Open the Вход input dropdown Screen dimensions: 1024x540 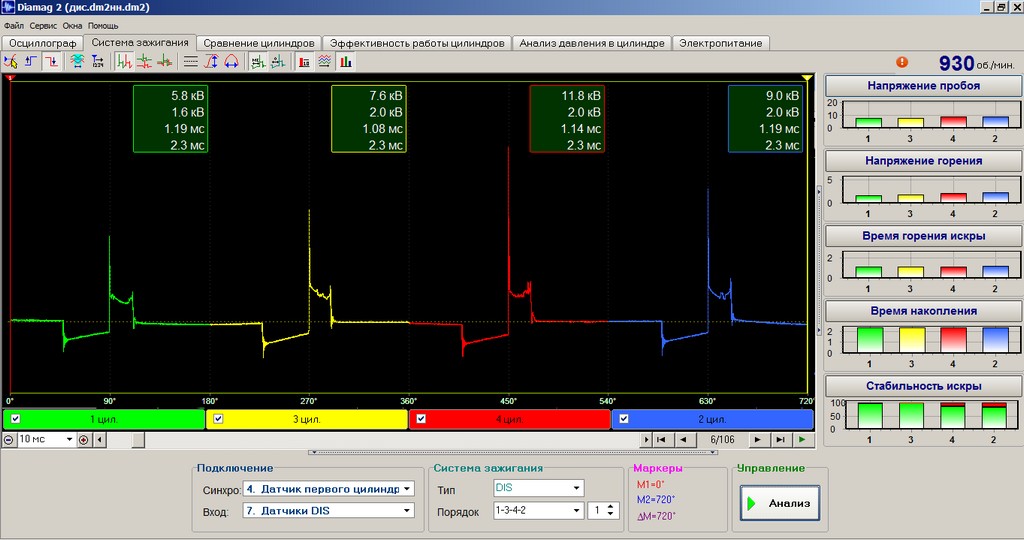406,511
